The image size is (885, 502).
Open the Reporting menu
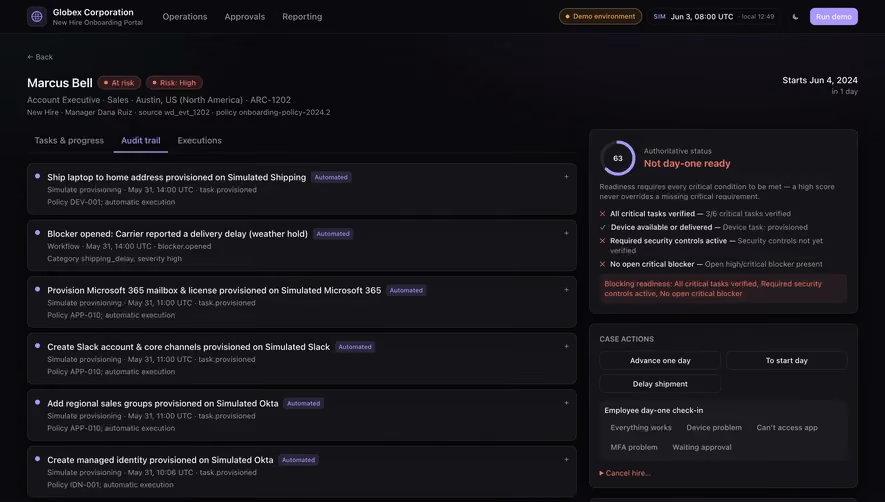[302, 16]
